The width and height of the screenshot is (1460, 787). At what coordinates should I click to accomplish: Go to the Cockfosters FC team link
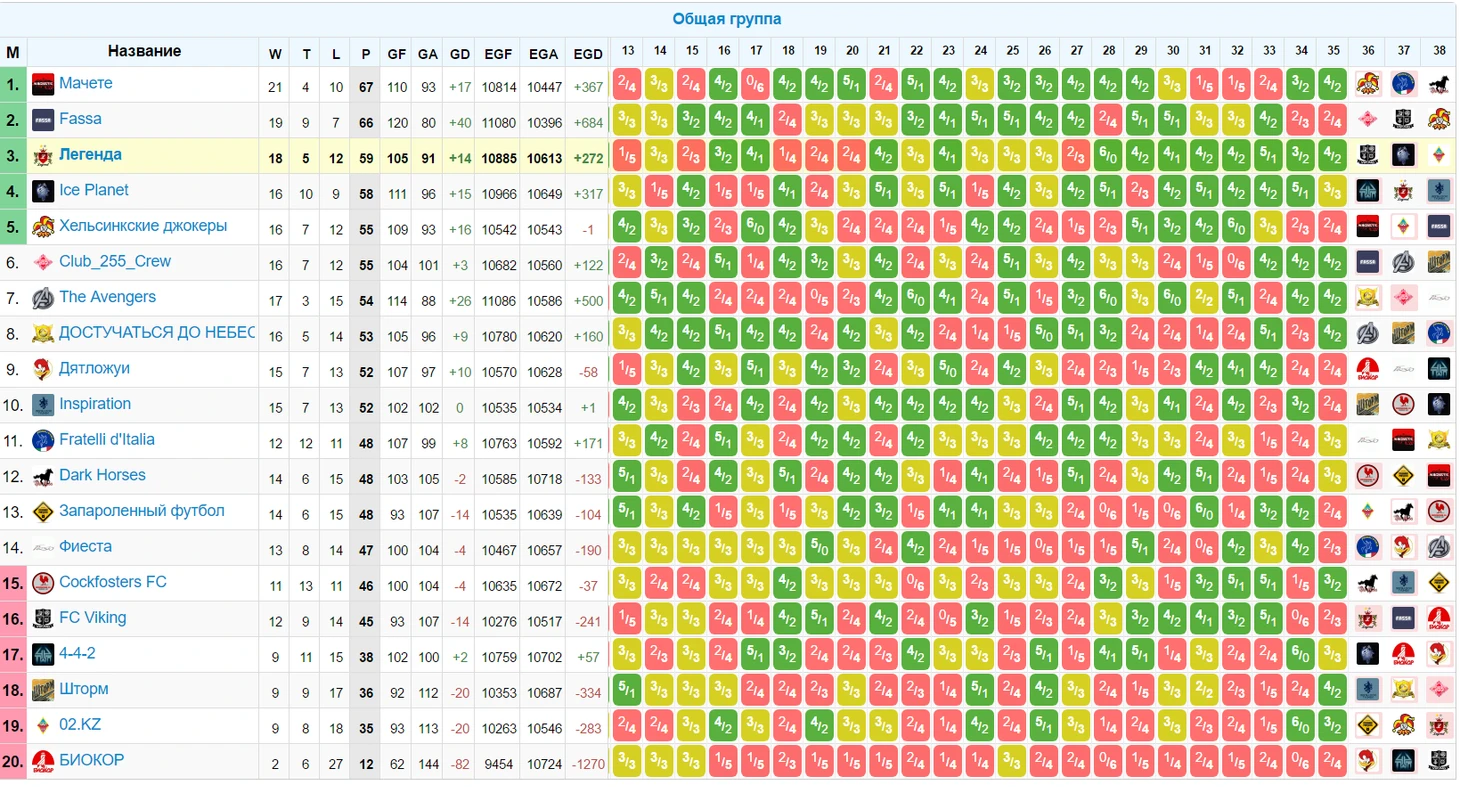click(113, 582)
